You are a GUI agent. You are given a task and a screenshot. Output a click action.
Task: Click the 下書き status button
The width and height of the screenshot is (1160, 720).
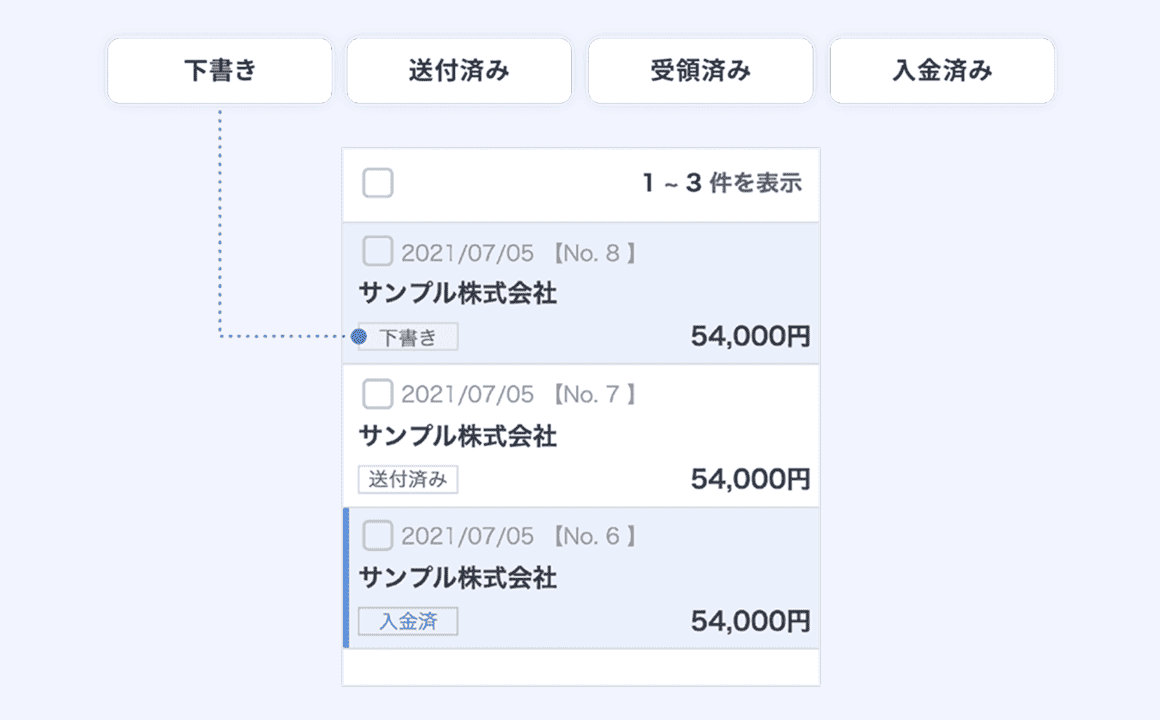click(x=220, y=71)
